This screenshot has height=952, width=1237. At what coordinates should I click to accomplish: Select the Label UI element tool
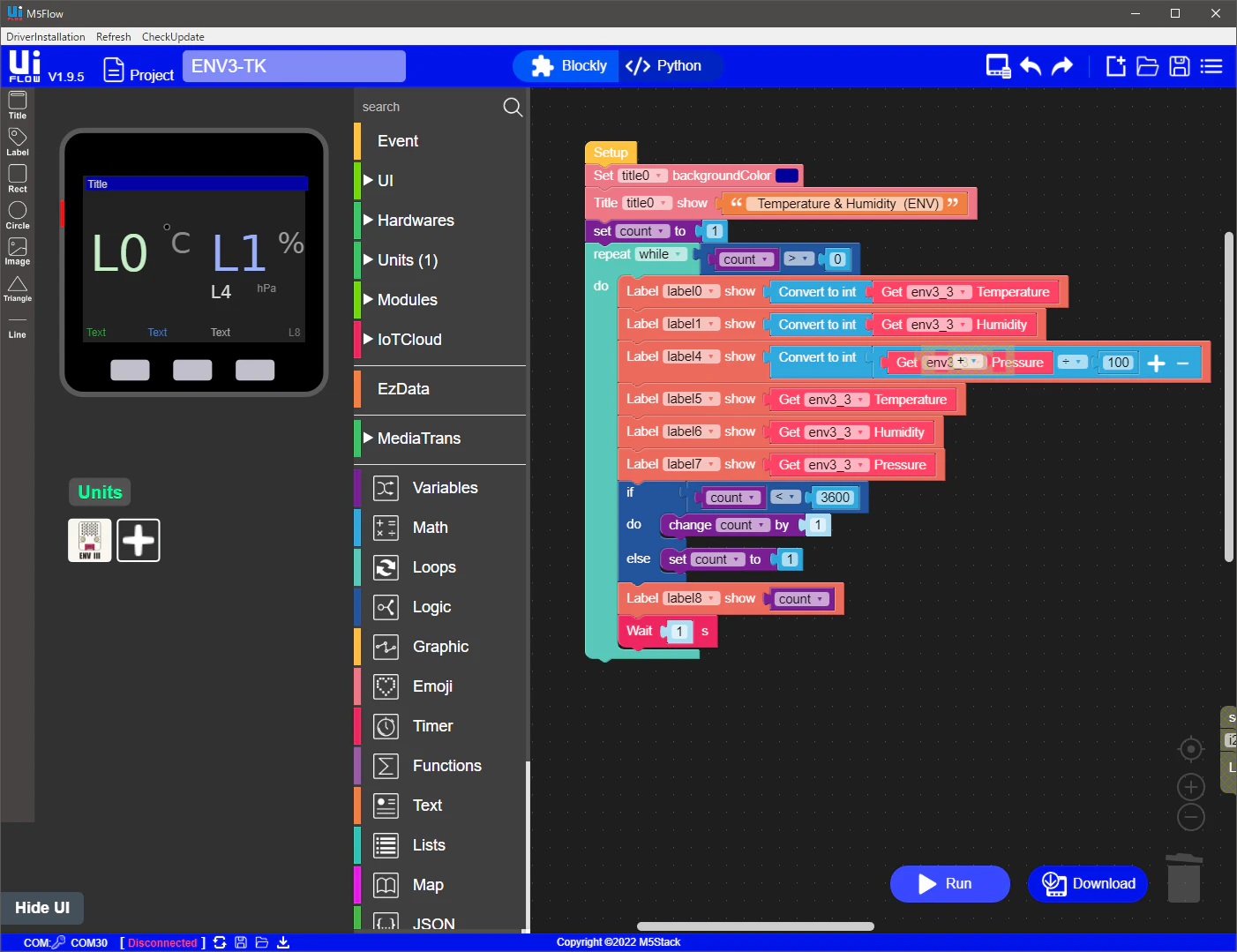coord(18,142)
